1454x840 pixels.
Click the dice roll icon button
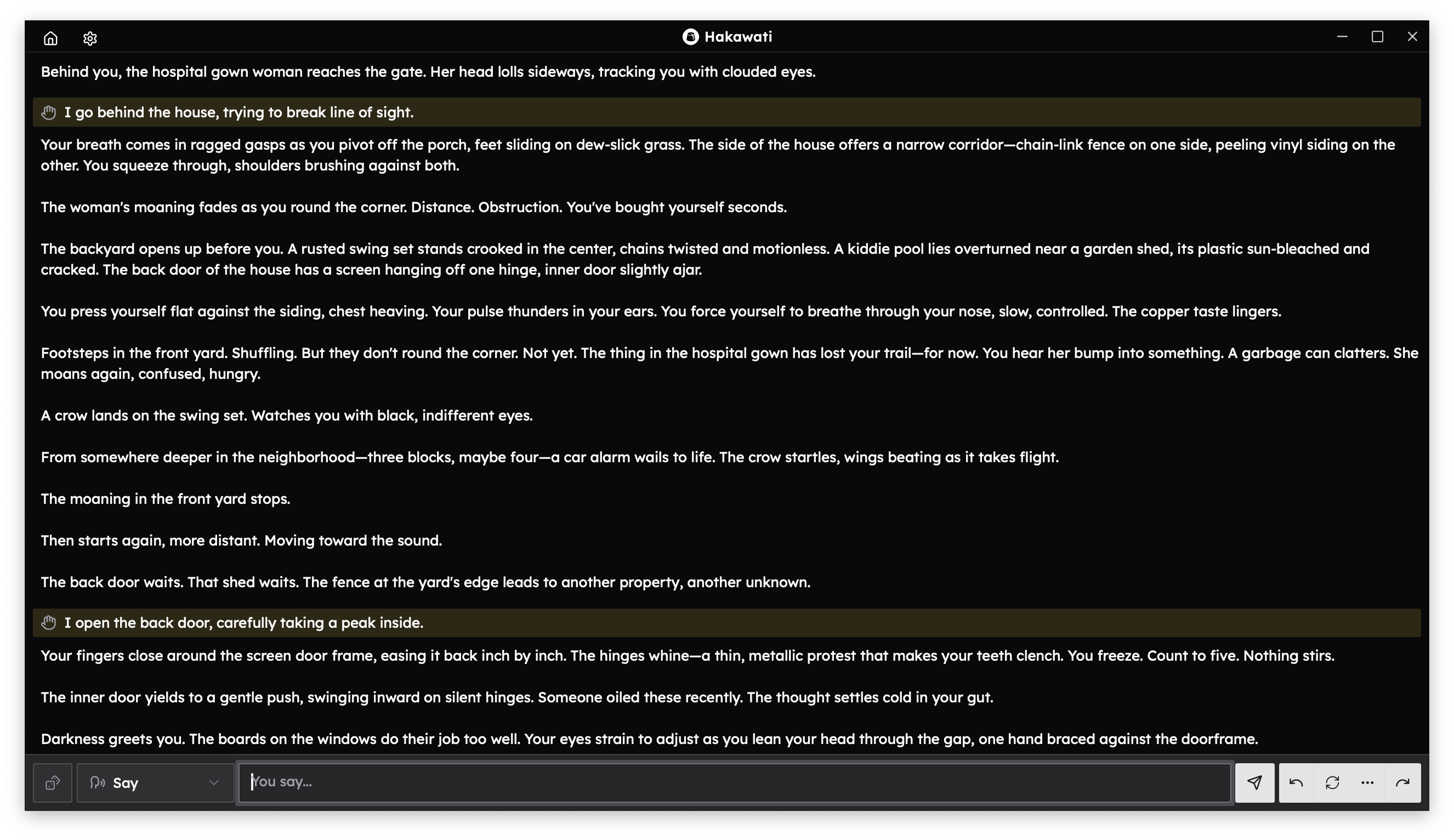coord(53,783)
